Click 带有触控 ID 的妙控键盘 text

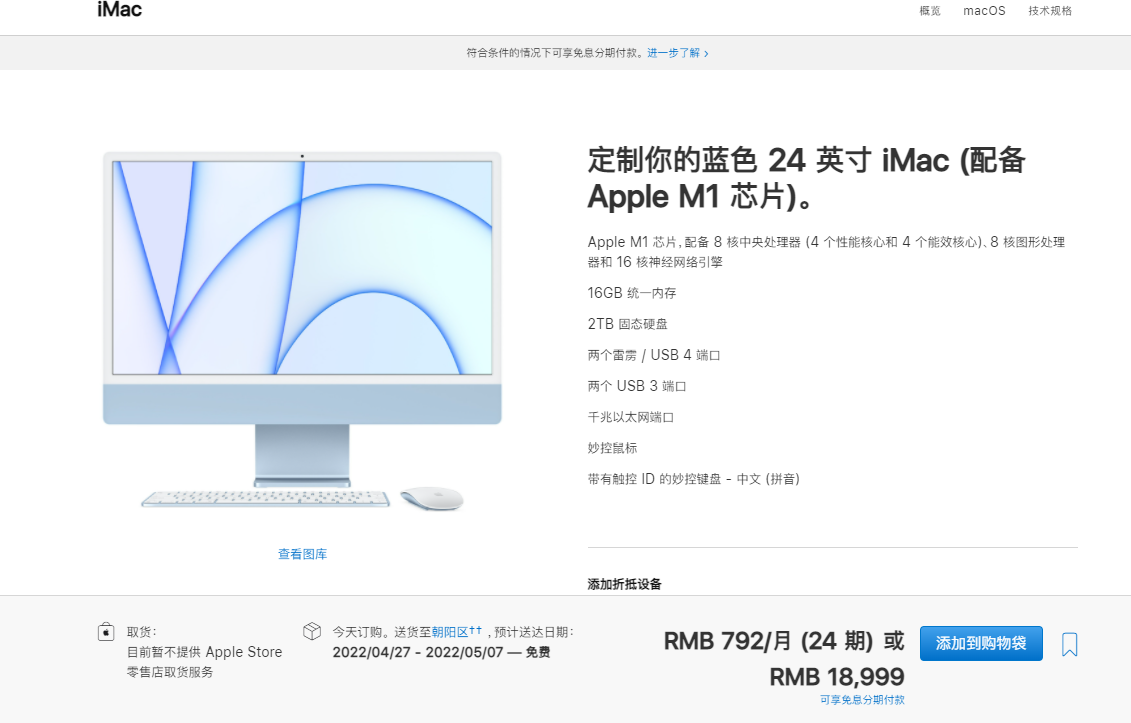pos(693,479)
